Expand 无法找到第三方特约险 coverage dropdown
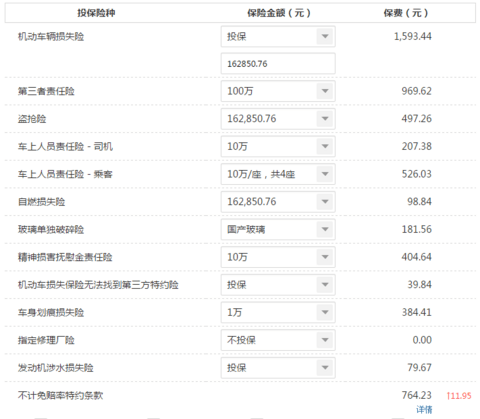This screenshot has height=419, width=480. (x=278, y=285)
